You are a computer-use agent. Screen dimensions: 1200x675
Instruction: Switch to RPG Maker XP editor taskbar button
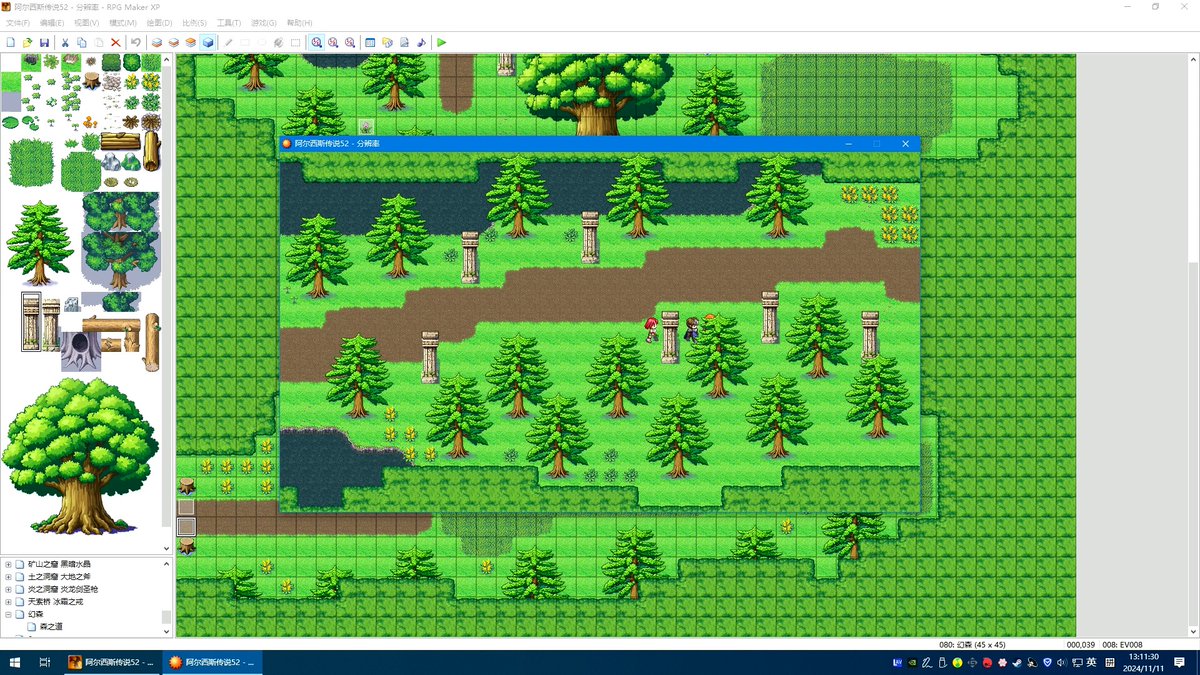pyautogui.click(x=110, y=662)
